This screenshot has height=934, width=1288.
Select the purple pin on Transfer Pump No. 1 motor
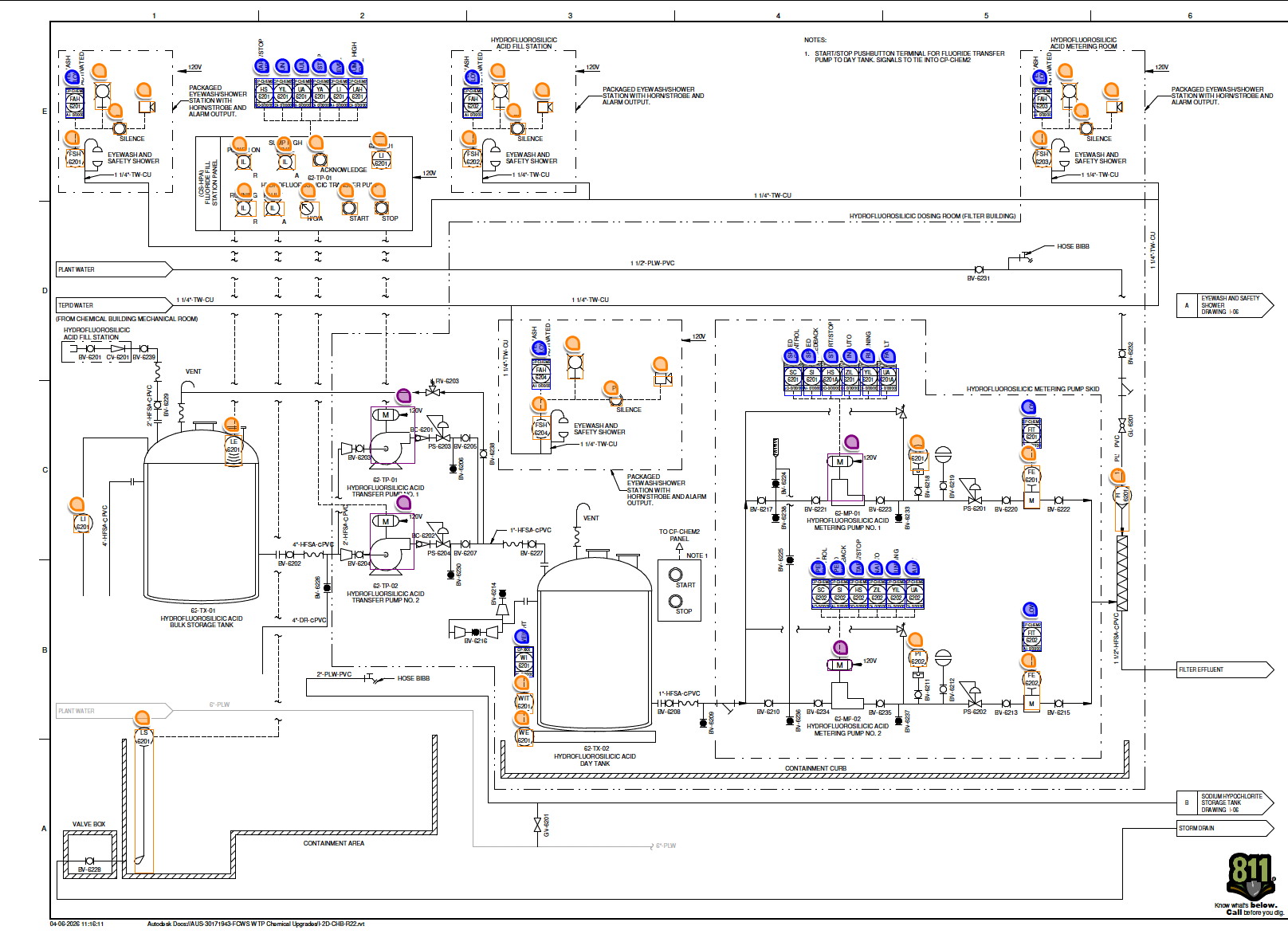(404, 395)
